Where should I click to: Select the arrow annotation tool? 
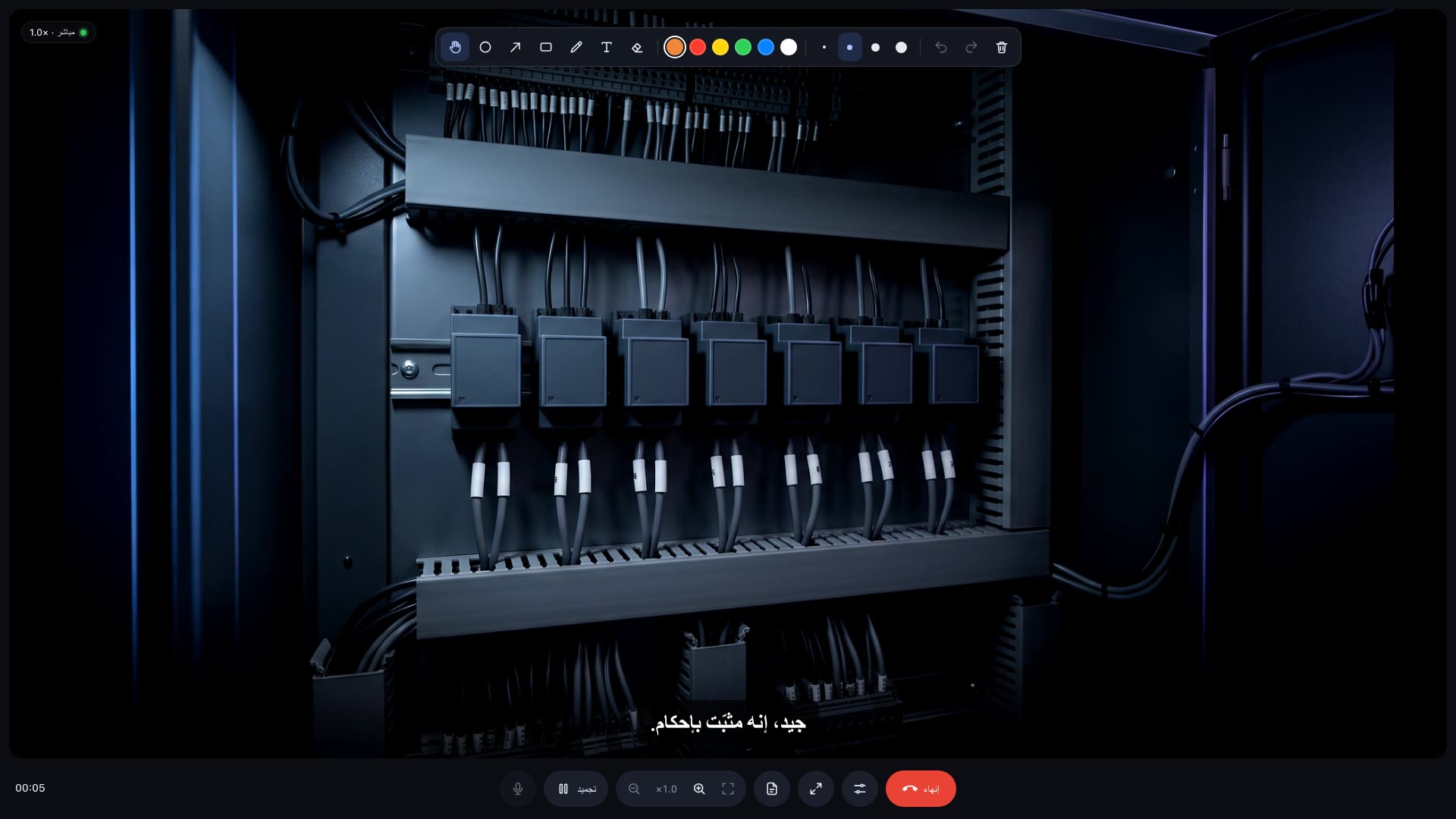click(x=516, y=47)
